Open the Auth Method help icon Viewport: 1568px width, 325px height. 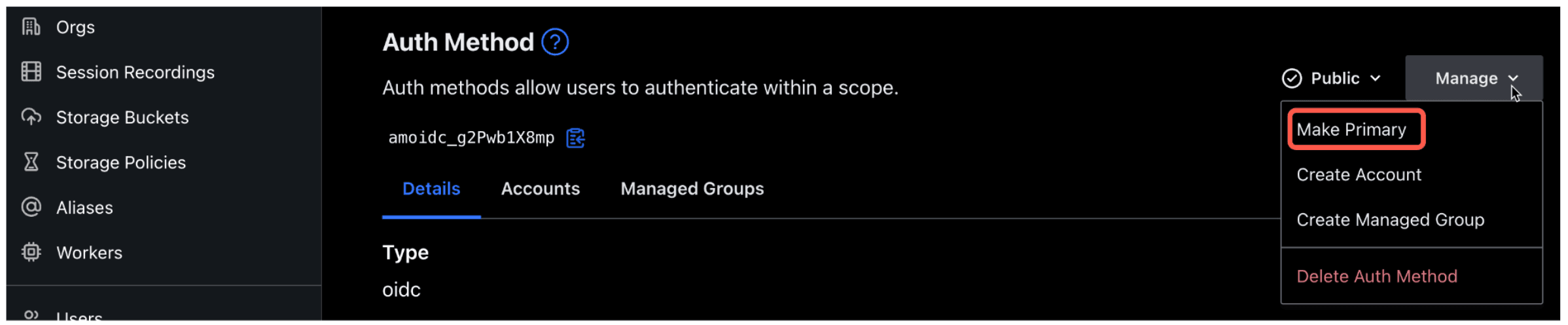click(x=555, y=43)
